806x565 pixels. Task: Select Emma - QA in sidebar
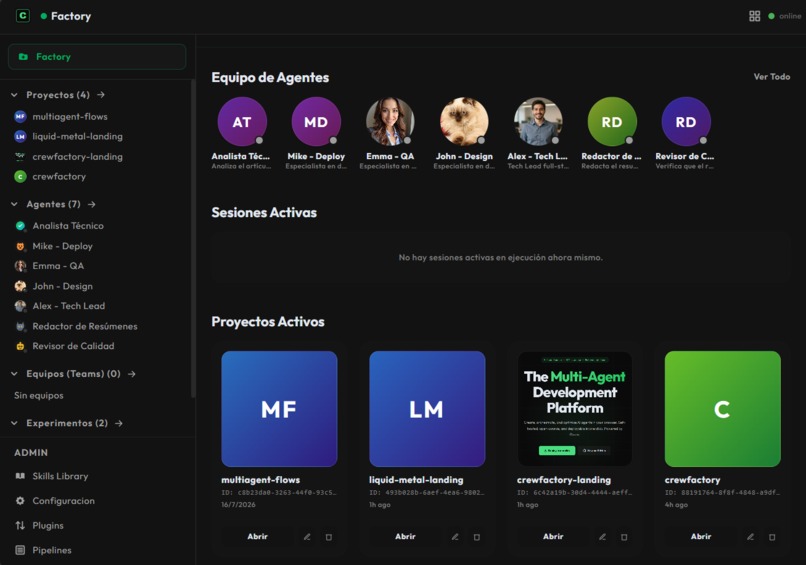tap(58, 266)
